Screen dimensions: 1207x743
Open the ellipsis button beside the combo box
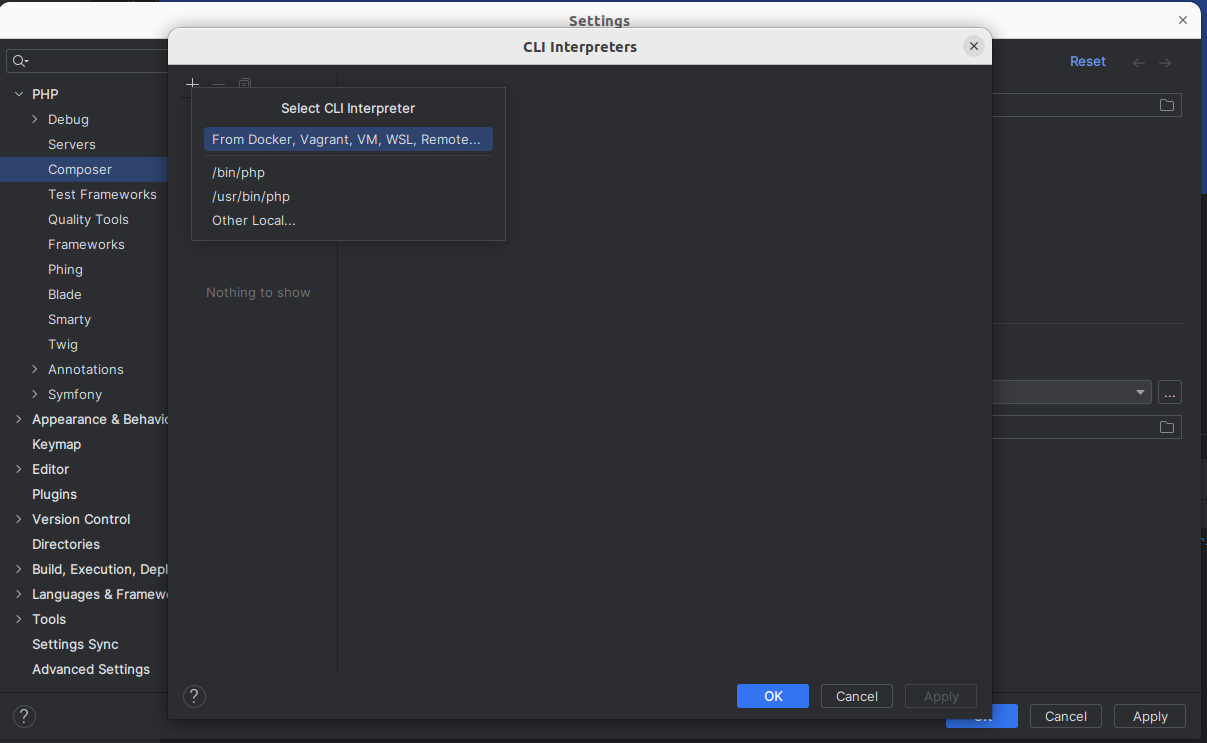click(1170, 393)
